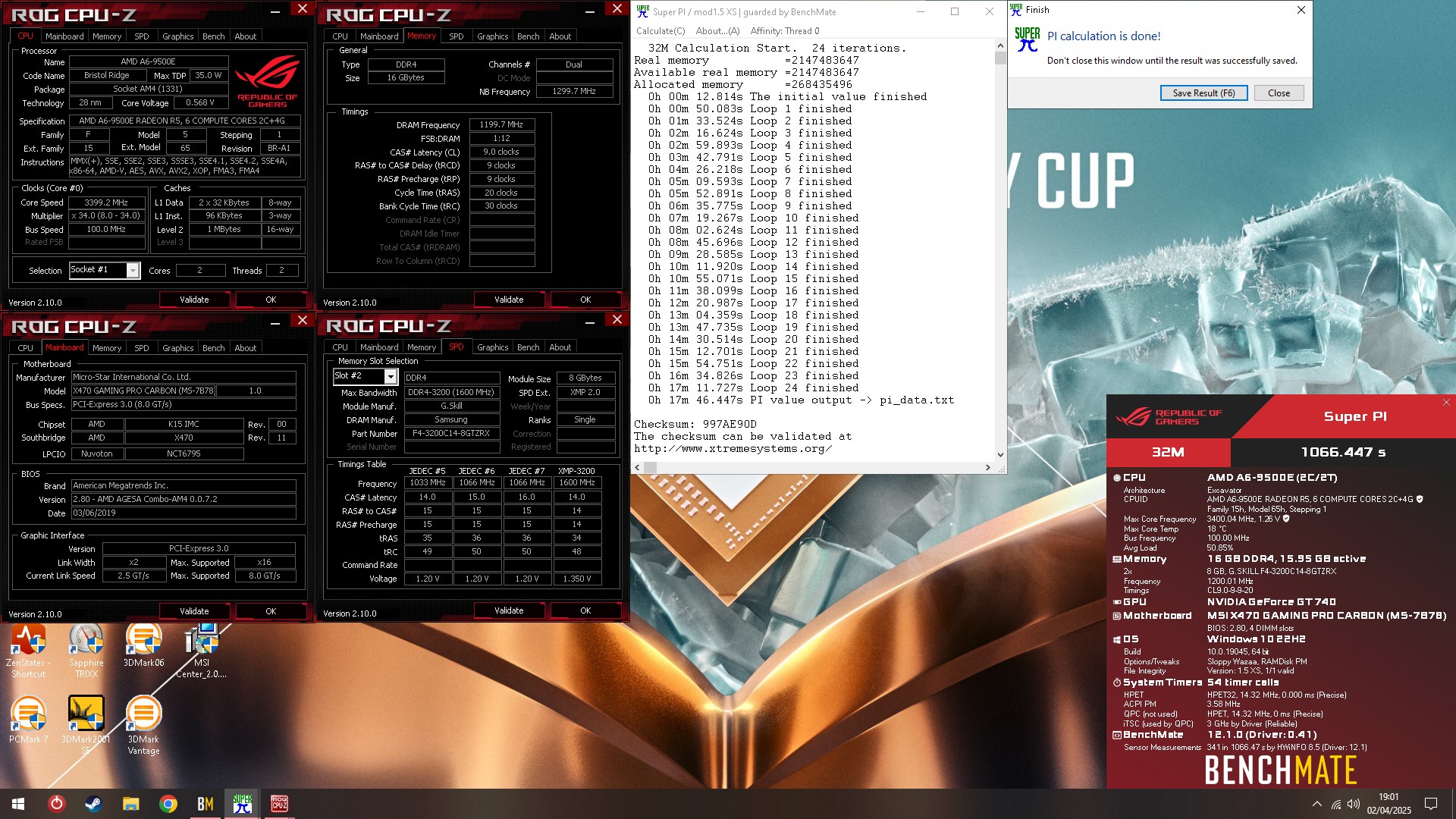Click Validate in CPU tab window
1456x819 pixels.
pyautogui.click(x=194, y=300)
